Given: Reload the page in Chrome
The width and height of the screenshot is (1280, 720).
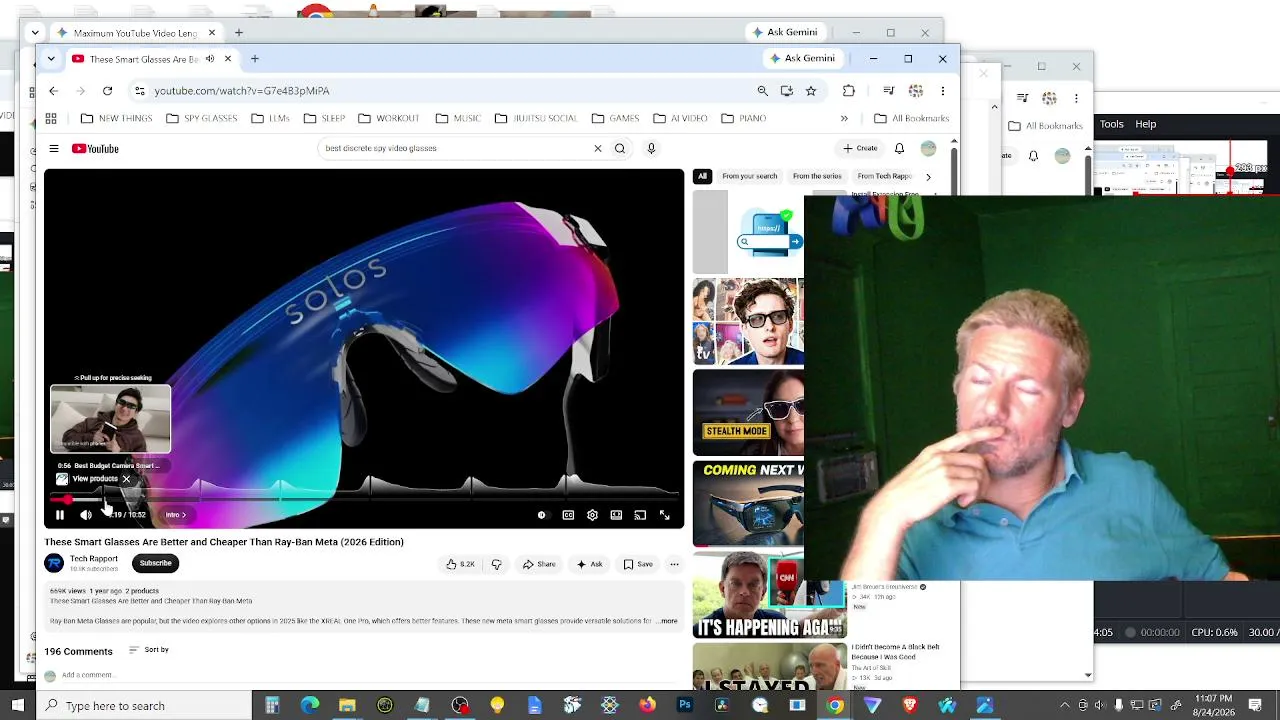Looking at the screenshot, I should (107, 91).
